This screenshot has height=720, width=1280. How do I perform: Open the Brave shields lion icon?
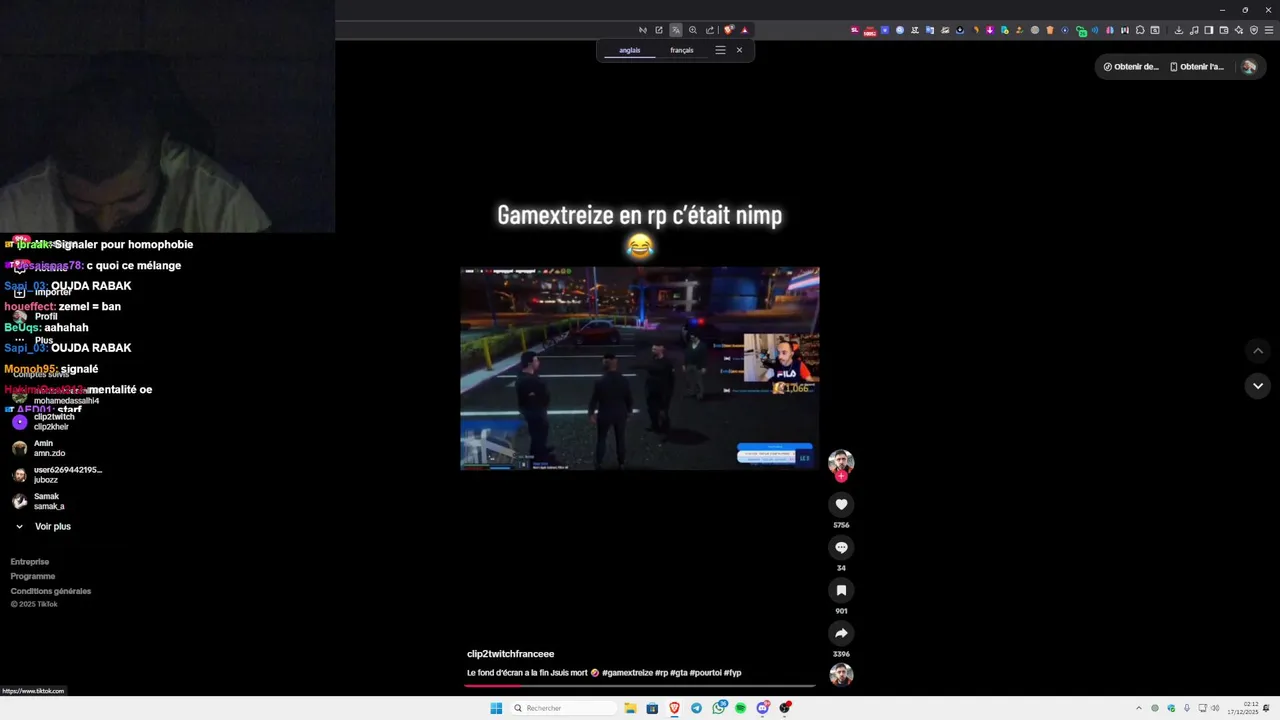point(729,30)
